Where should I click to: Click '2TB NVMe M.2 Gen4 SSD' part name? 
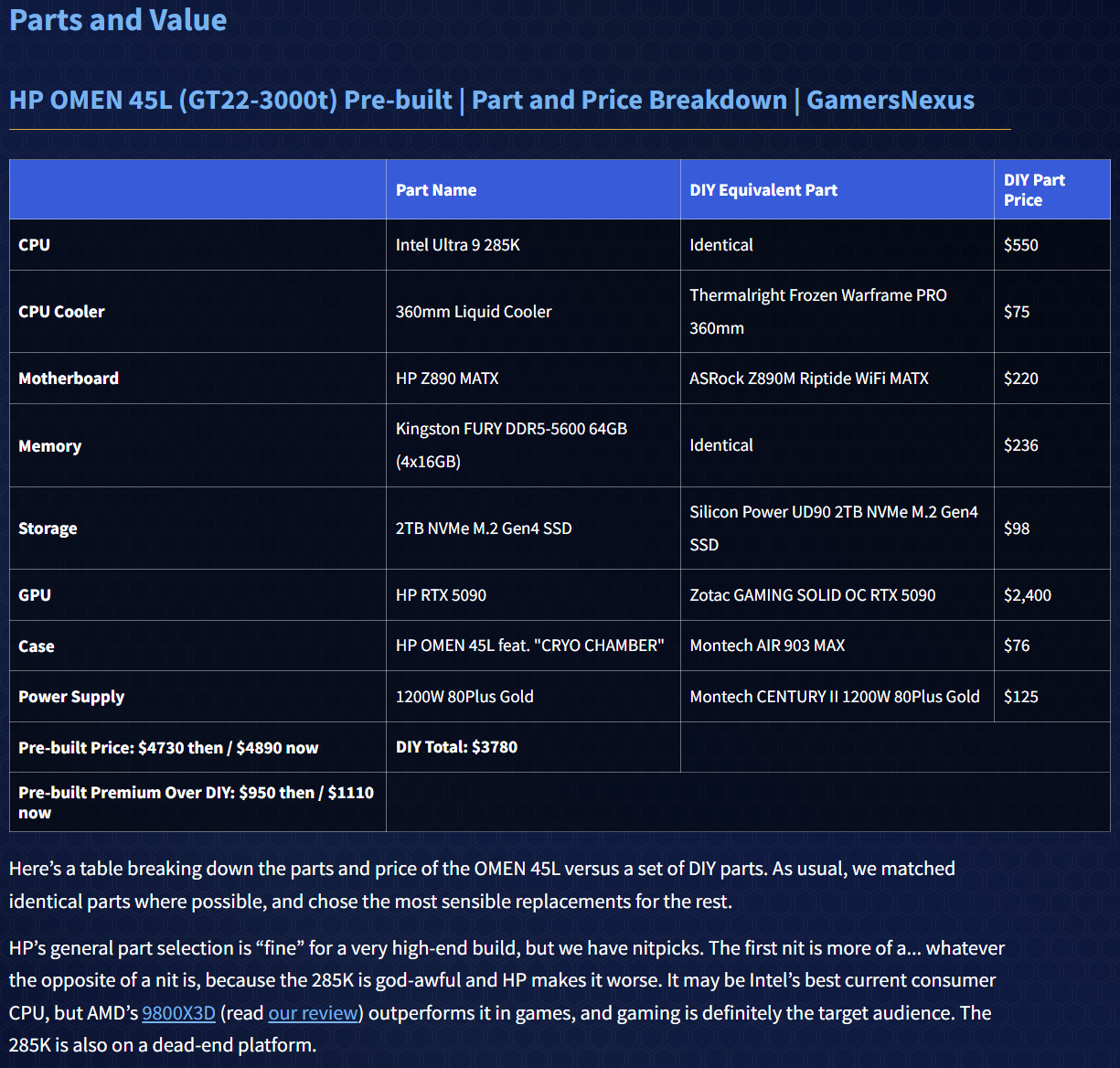(533, 529)
